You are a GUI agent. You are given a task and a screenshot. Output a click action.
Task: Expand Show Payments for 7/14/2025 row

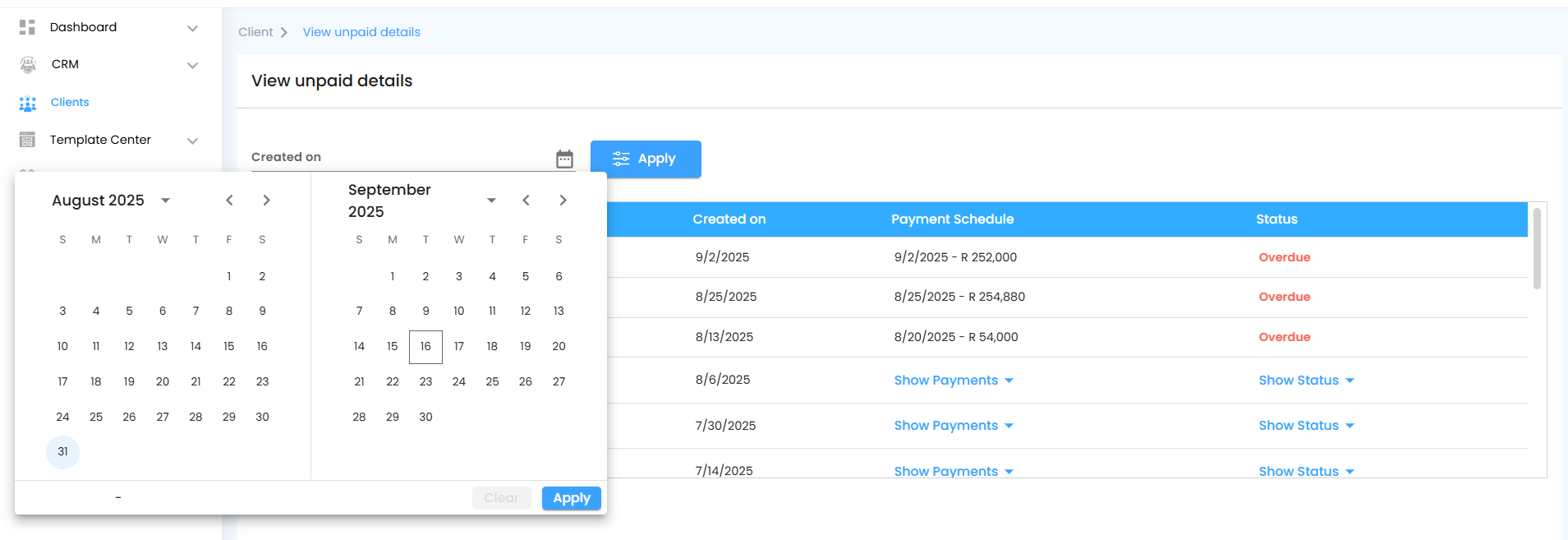(x=954, y=471)
